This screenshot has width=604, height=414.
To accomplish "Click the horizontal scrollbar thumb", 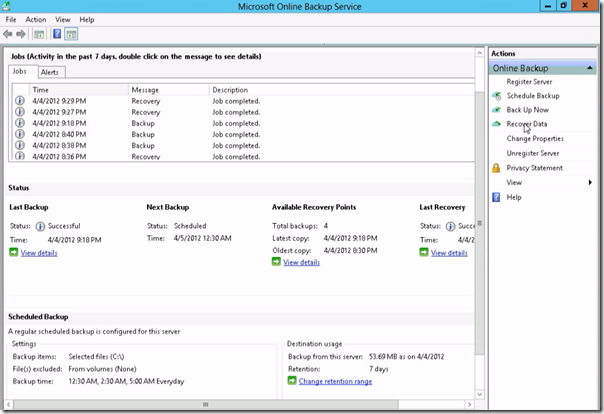I will pyautogui.click(x=206, y=404).
